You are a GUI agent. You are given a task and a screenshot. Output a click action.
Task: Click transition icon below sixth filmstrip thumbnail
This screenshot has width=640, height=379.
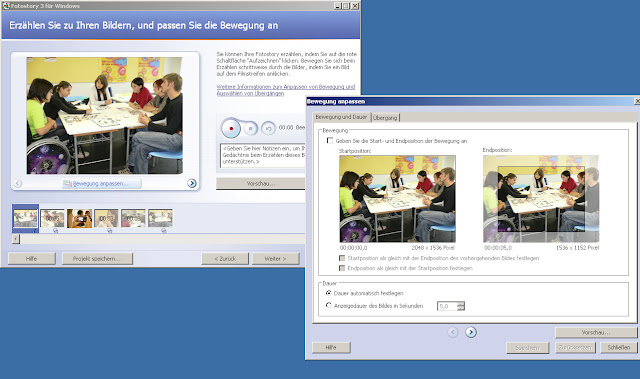click(x=164, y=231)
